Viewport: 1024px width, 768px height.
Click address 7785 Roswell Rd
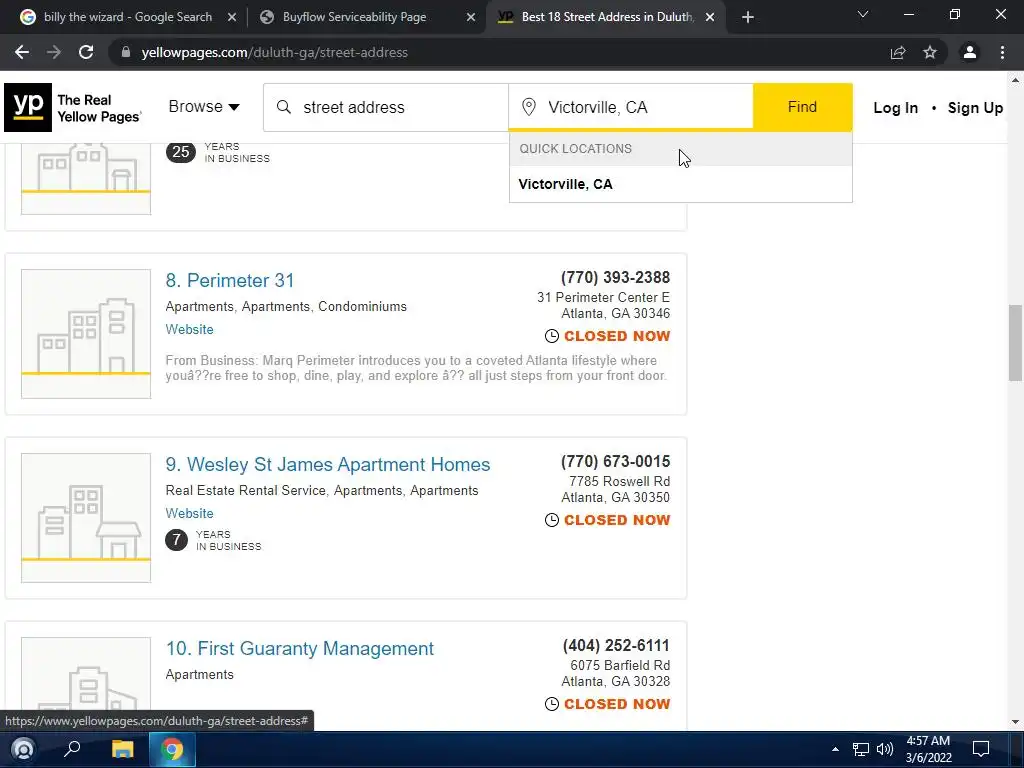(620, 482)
